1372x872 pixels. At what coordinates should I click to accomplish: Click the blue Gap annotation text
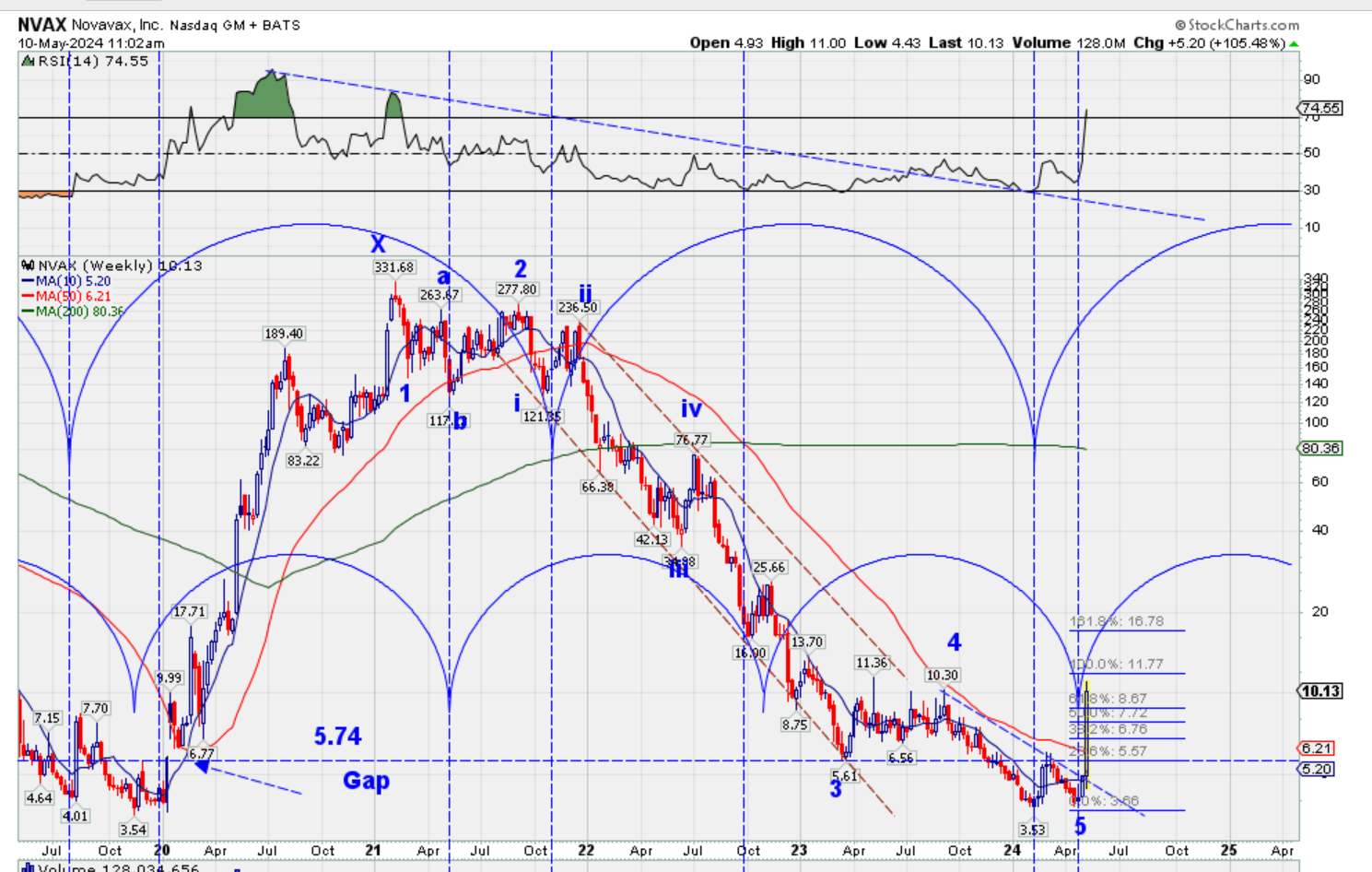pos(366,781)
